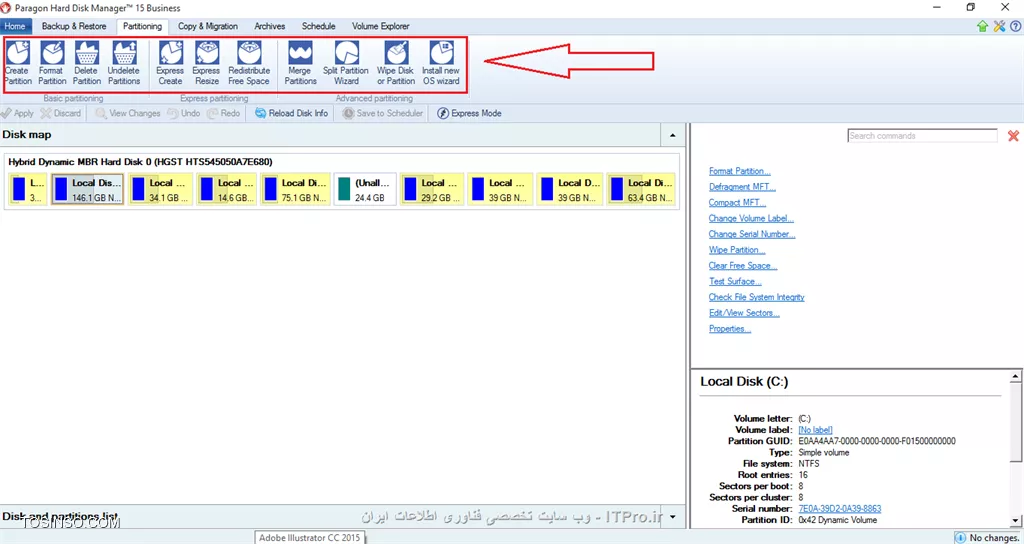Focus the Search commands input field
This screenshot has height=544, width=1024.
pos(922,136)
